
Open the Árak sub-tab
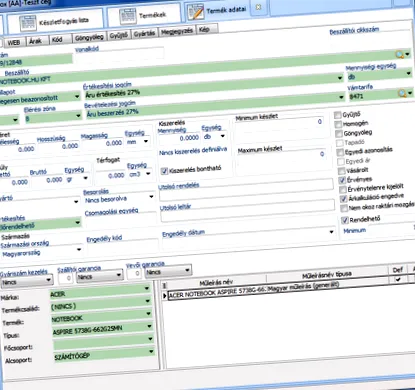click(35, 41)
